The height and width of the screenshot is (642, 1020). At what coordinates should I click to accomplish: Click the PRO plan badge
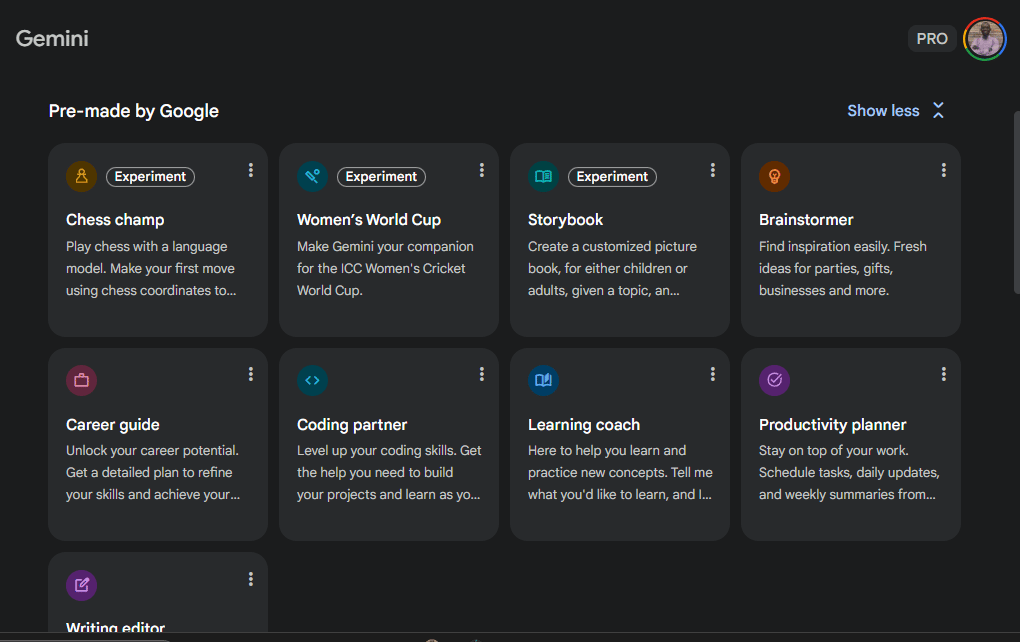931,39
